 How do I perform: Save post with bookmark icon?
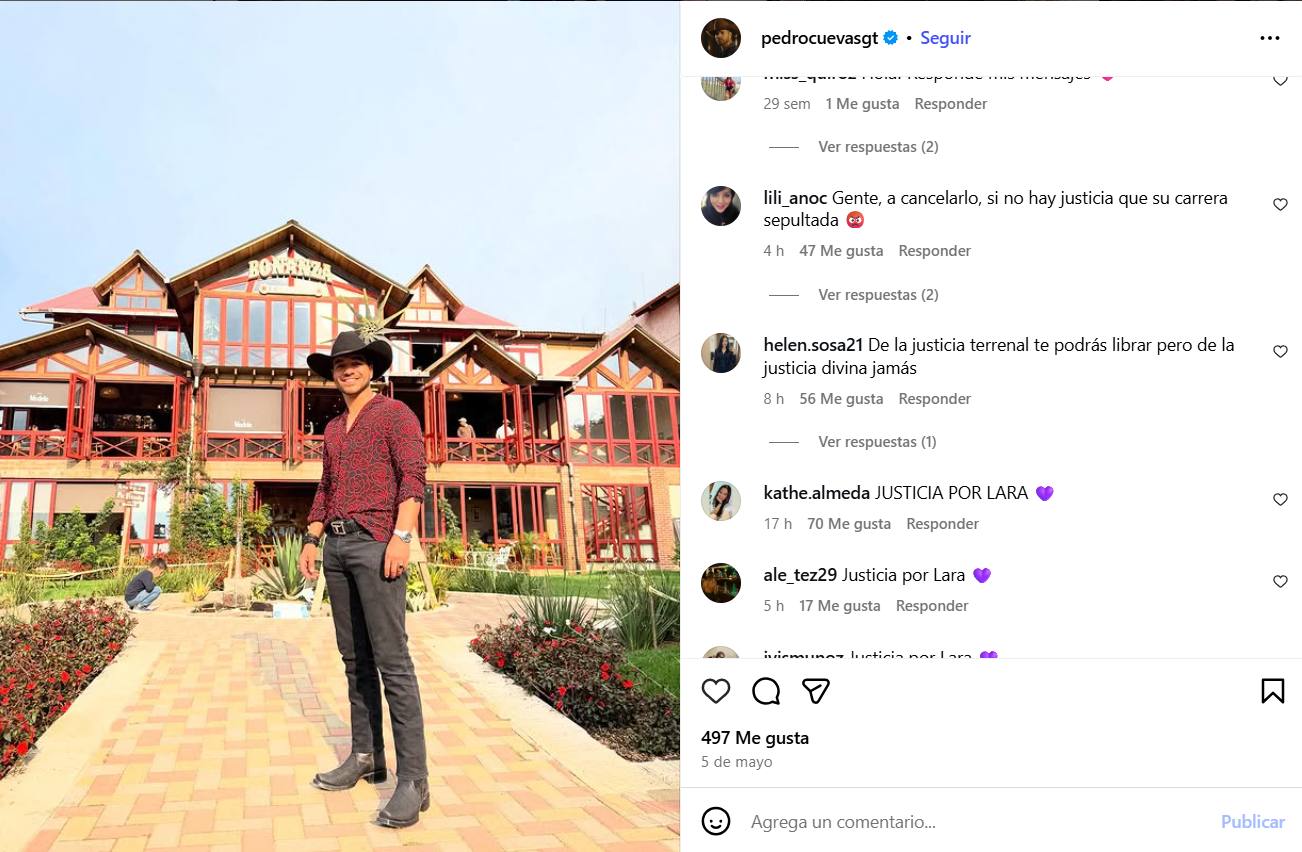pyautogui.click(x=1272, y=691)
